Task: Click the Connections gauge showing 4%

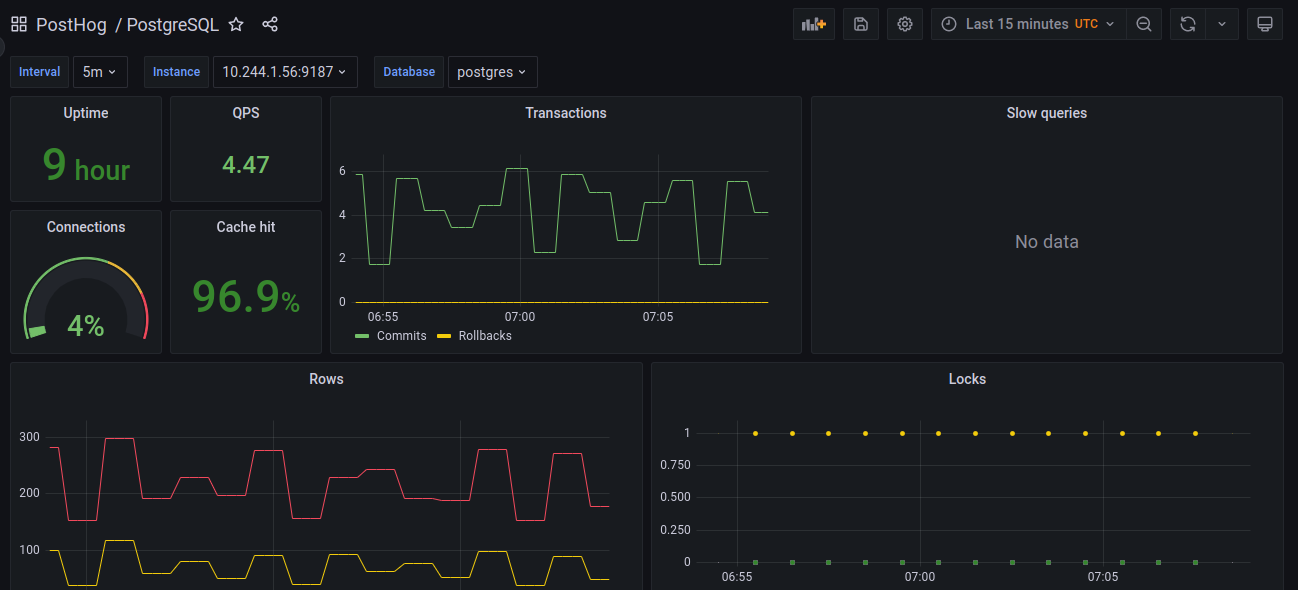Action: [x=85, y=300]
